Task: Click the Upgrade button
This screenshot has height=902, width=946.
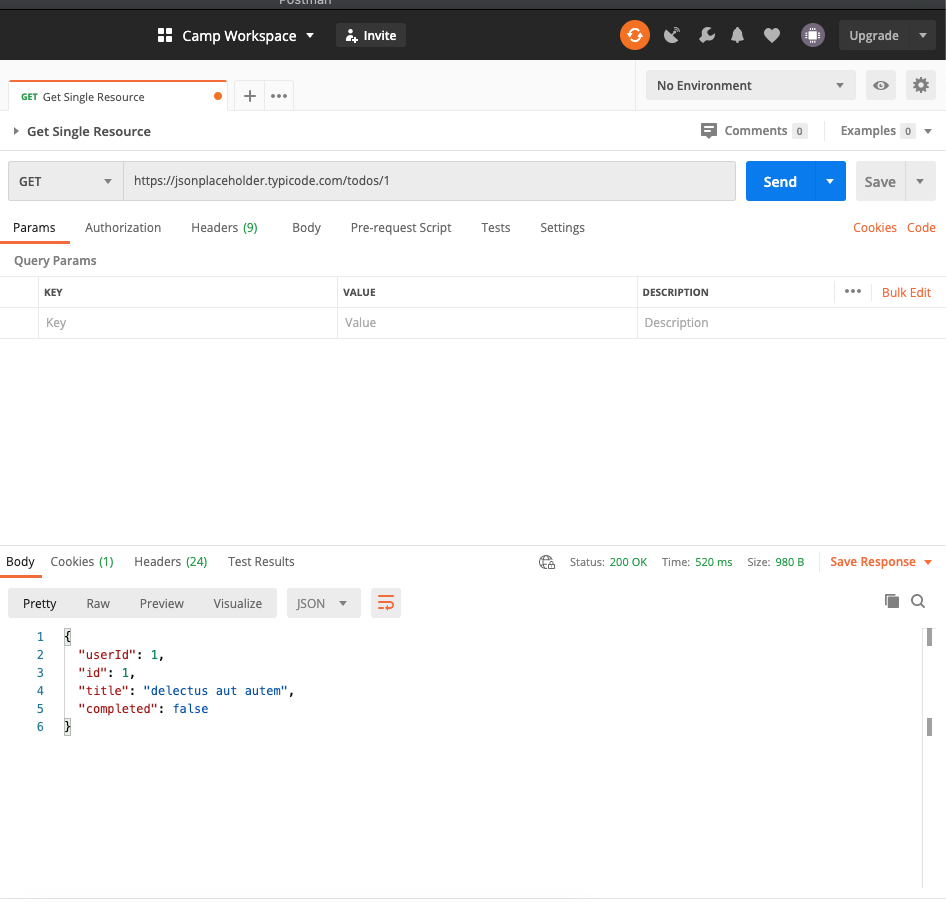Action: pyautogui.click(x=874, y=36)
